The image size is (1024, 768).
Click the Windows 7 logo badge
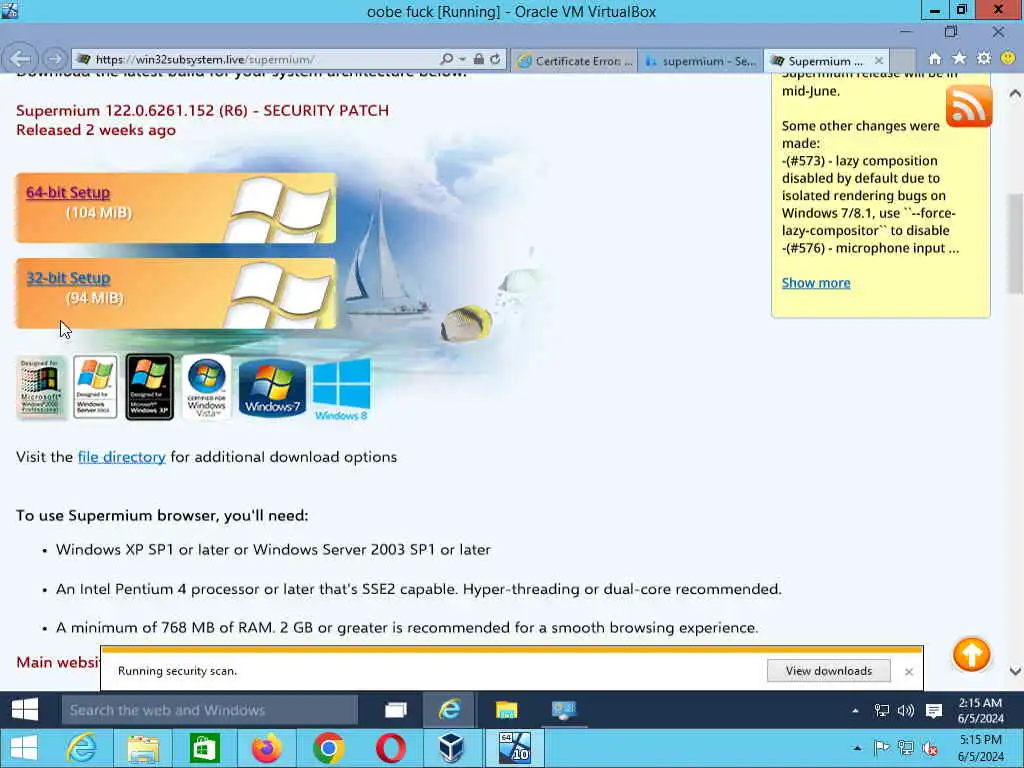(272, 388)
